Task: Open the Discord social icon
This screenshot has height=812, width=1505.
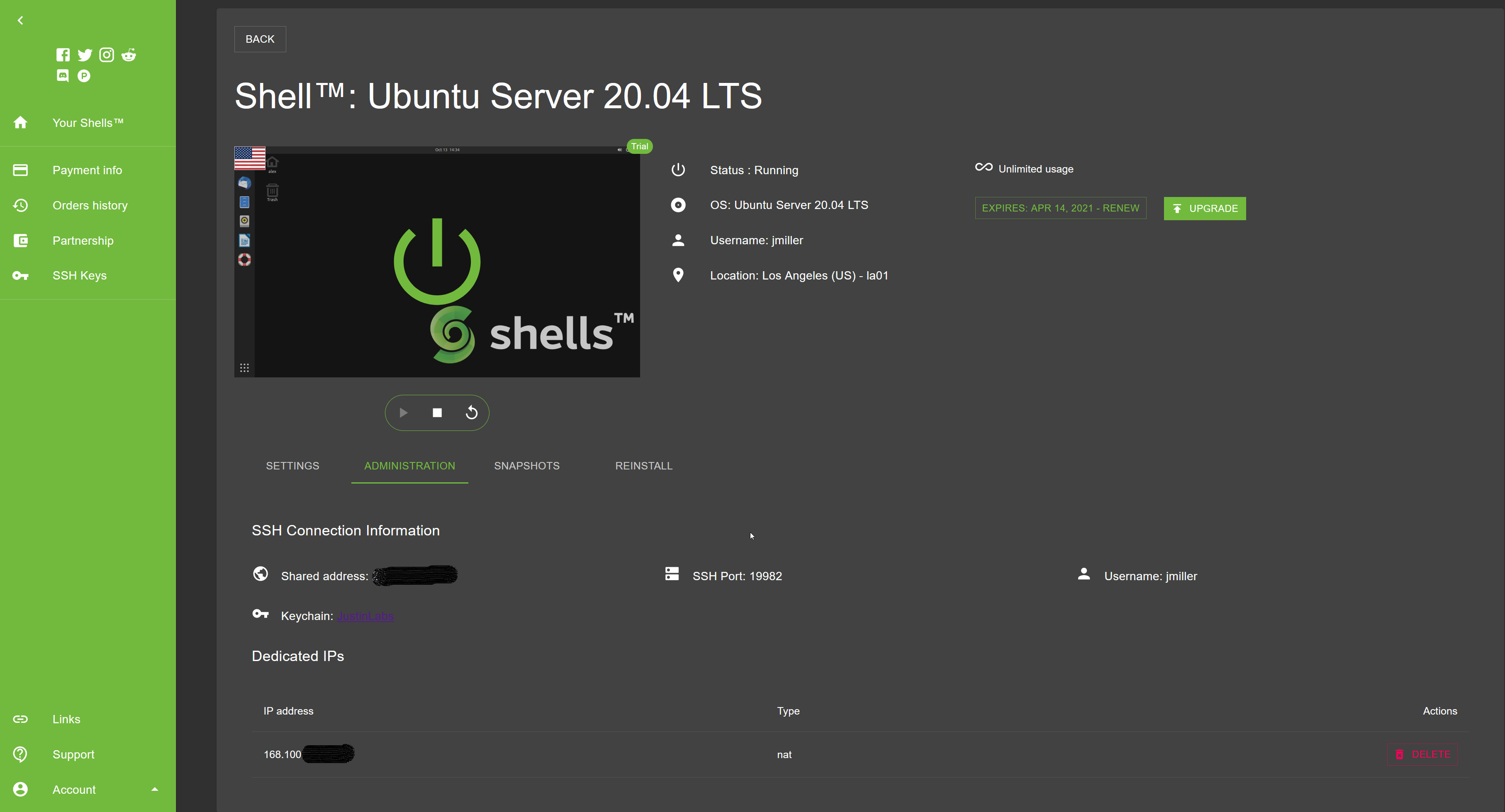Action: click(x=63, y=76)
